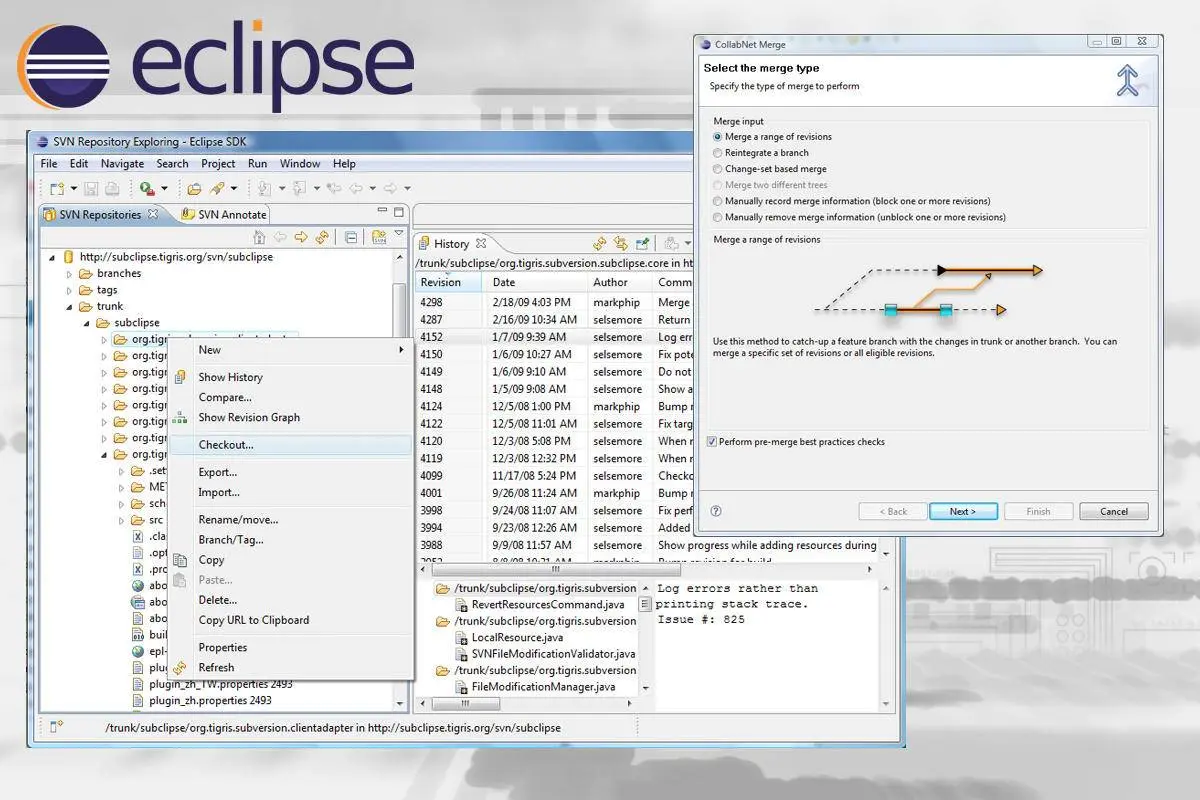
Task: Click the last edit location toolbar icon
Action: [x=333, y=188]
